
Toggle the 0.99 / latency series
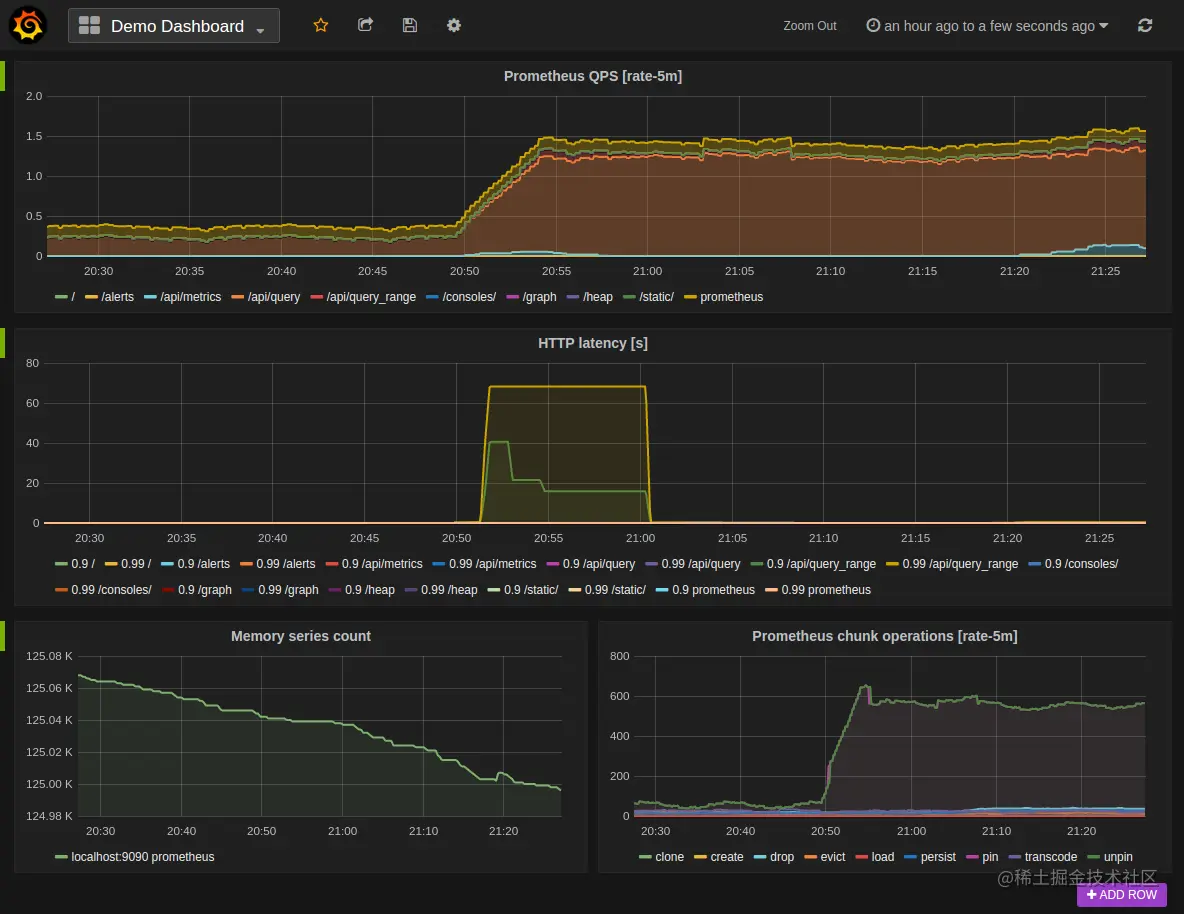pyautogui.click(x=136, y=564)
